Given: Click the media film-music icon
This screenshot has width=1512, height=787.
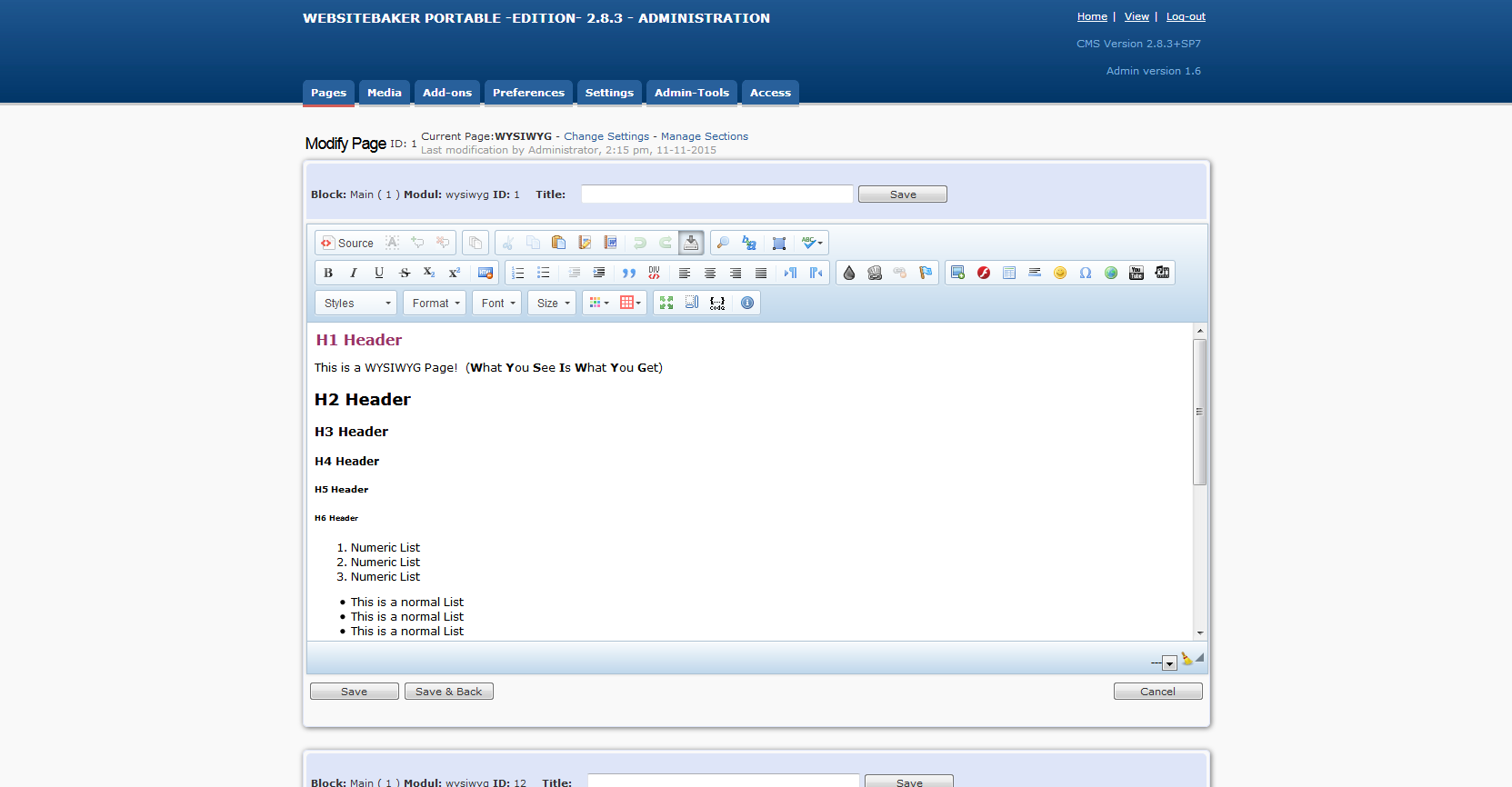Looking at the screenshot, I should click(x=1162, y=273).
